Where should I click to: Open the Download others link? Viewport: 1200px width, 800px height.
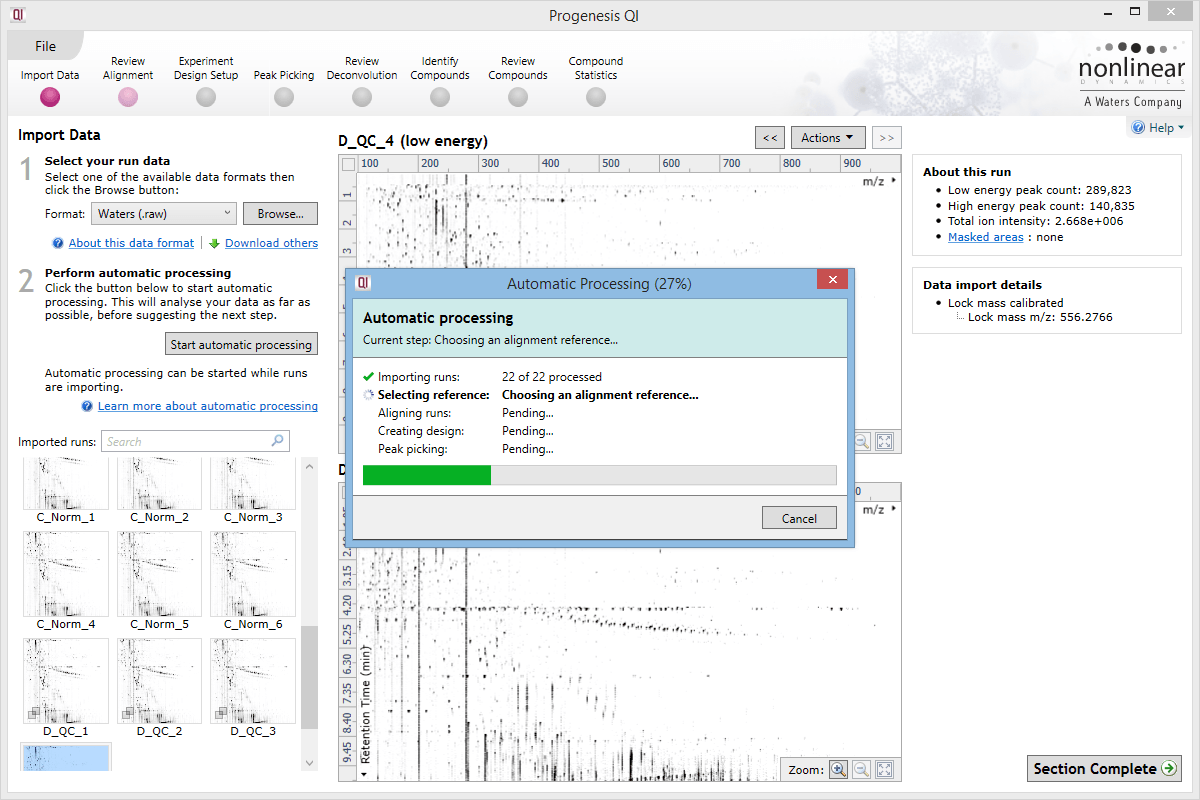click(272, 243)
